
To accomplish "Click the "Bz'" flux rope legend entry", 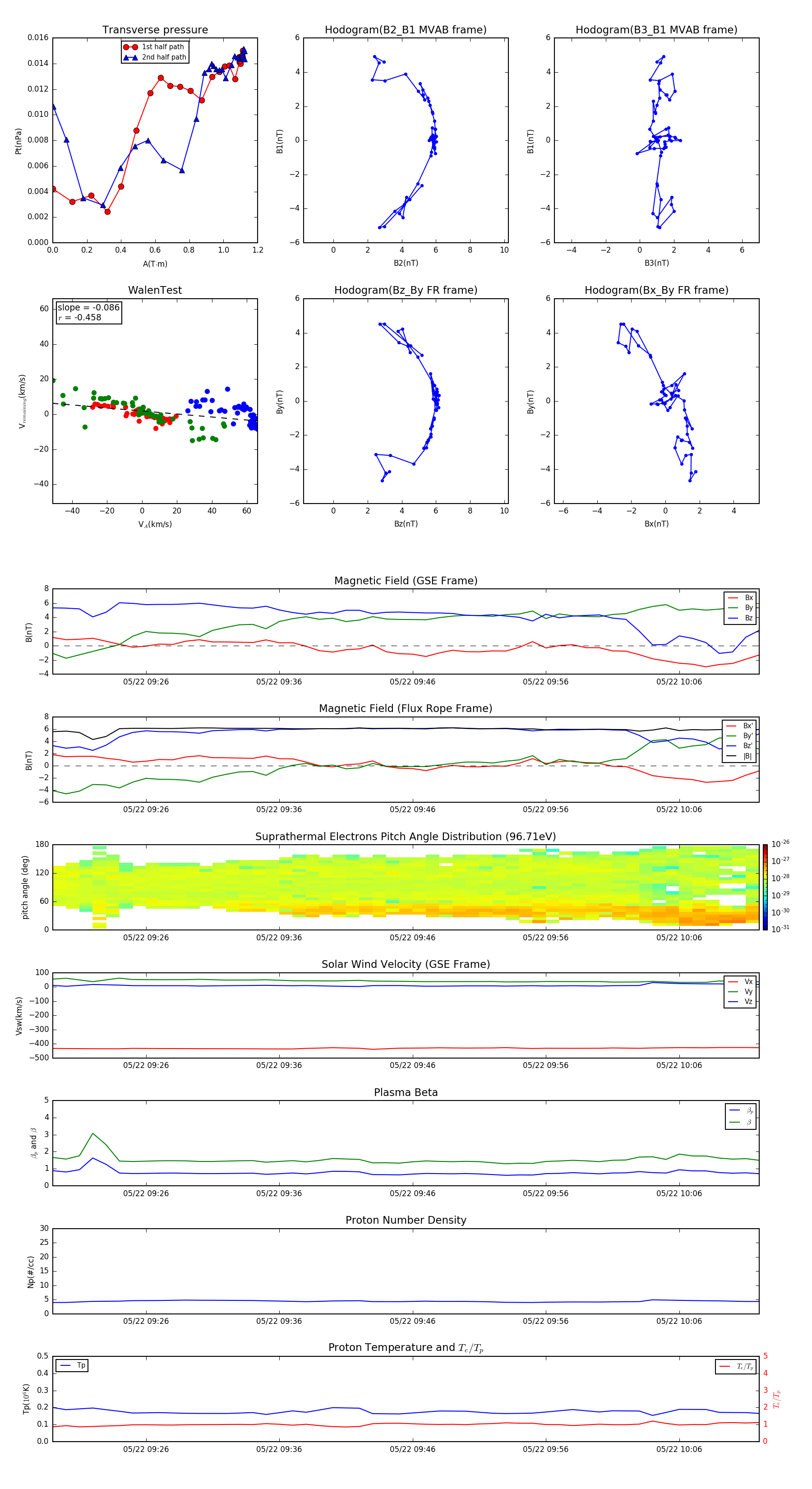I will coord(740,746).
